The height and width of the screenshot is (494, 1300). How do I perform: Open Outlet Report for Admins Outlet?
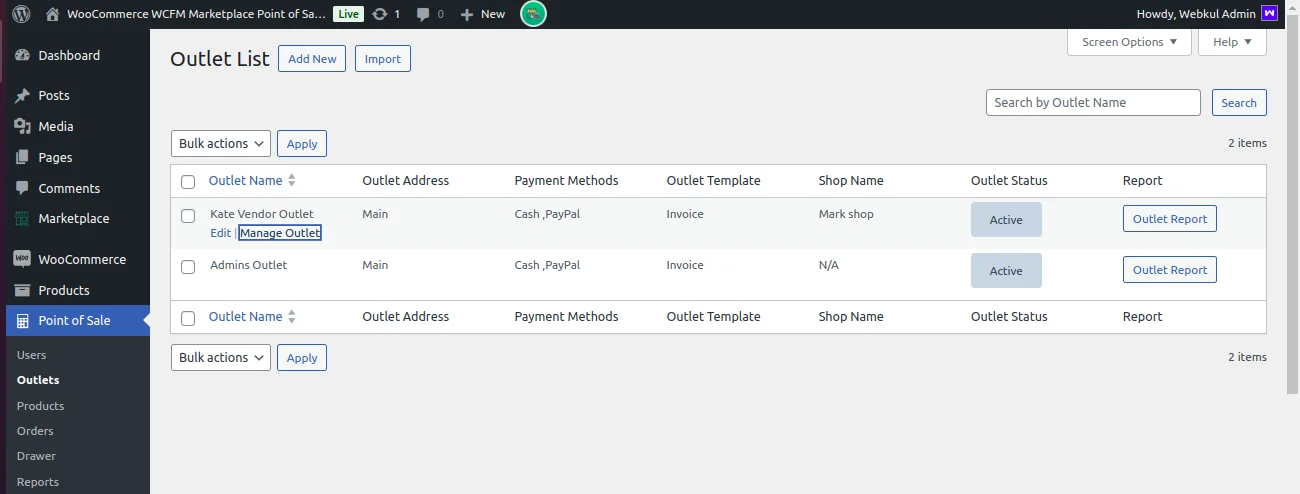point(1170,270)
